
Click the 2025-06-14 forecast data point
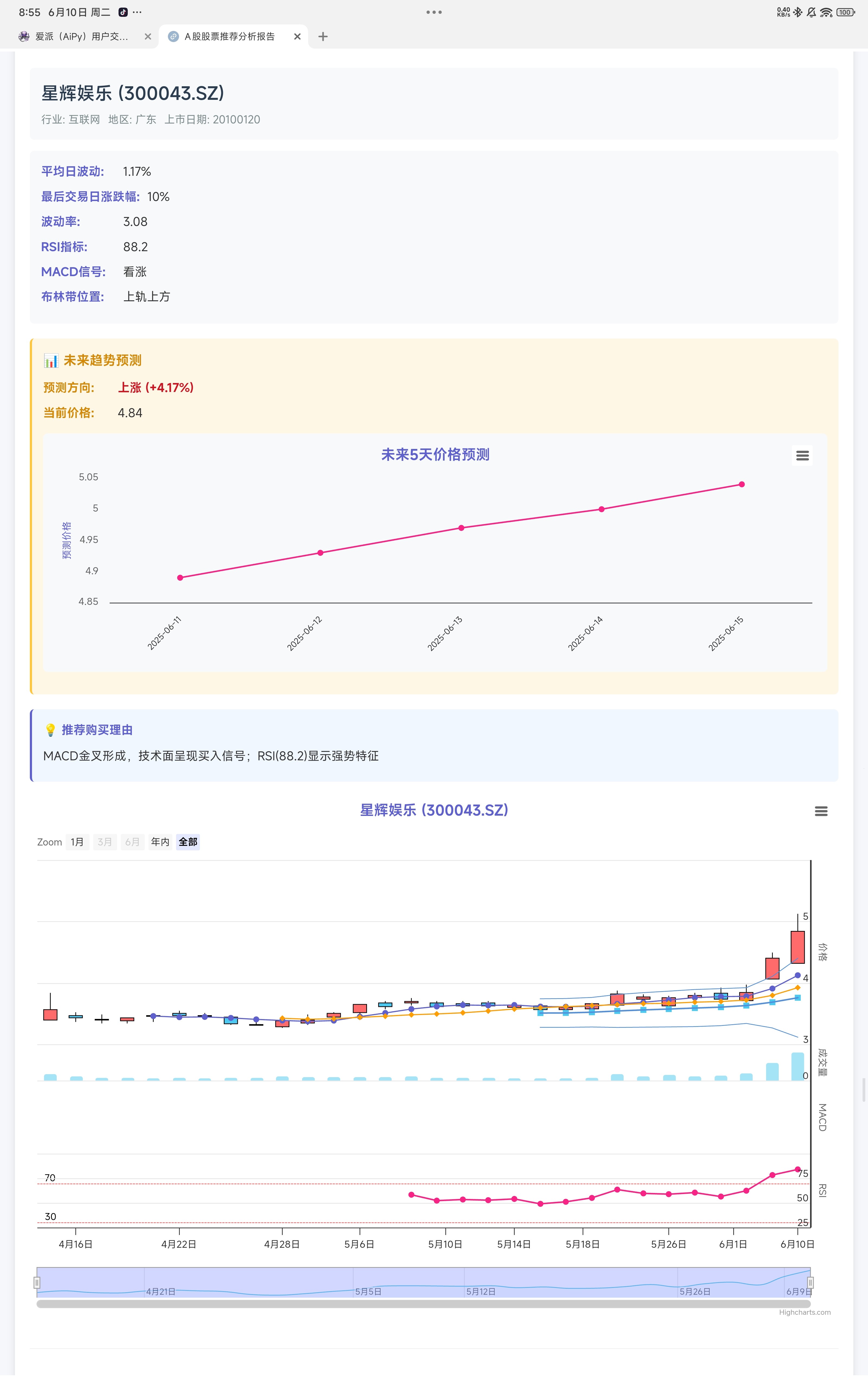point(602,509)
